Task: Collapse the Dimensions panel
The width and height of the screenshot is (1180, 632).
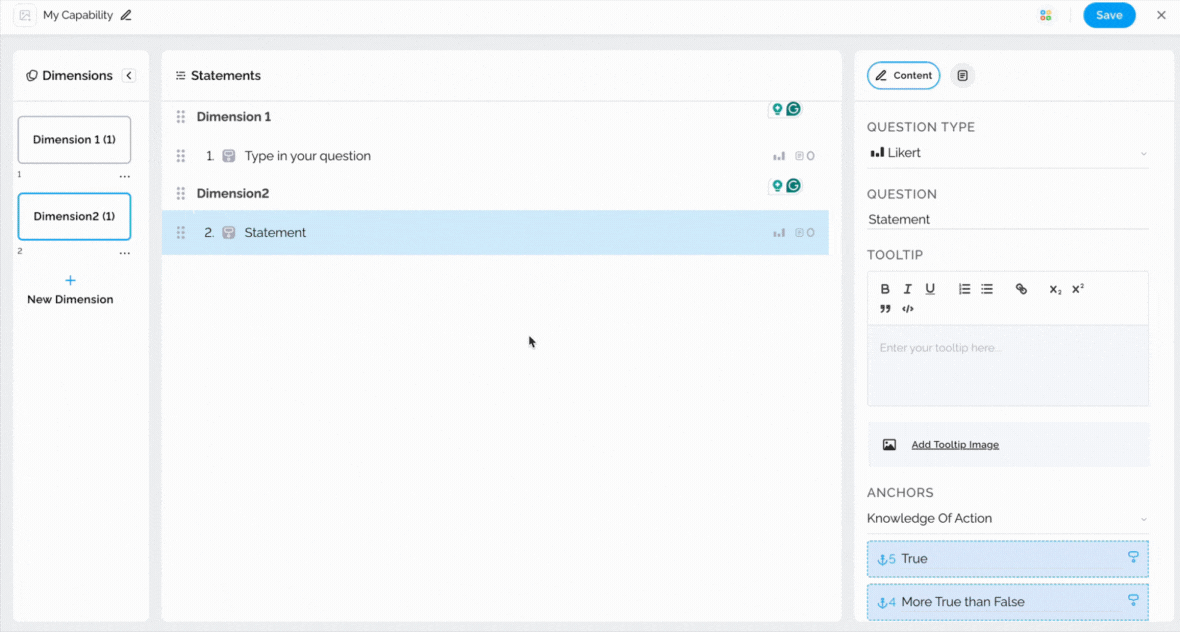Action: (x=129, y=76)
